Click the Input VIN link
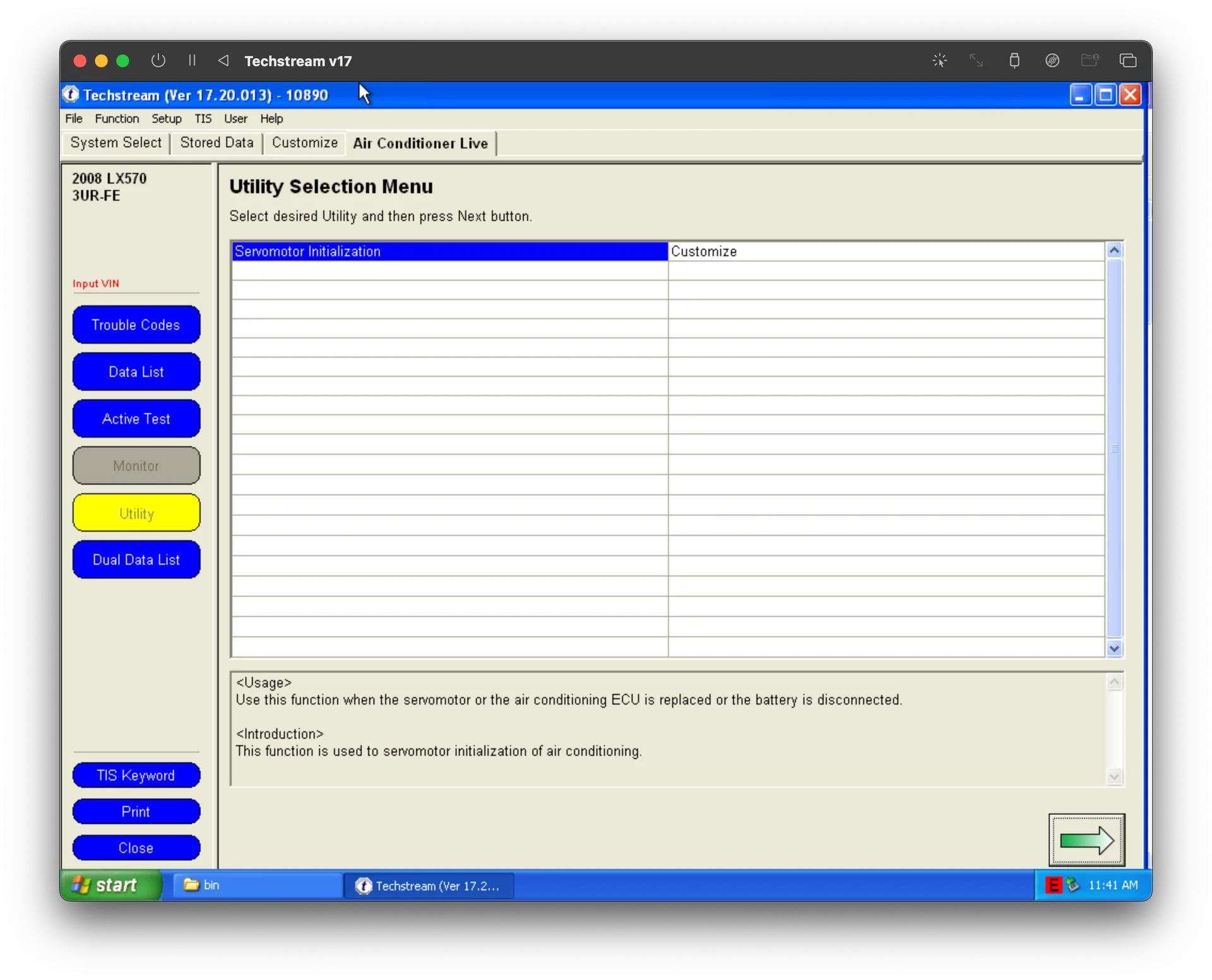Screen dimensions: 1212x980 click(x=95, y=284)
